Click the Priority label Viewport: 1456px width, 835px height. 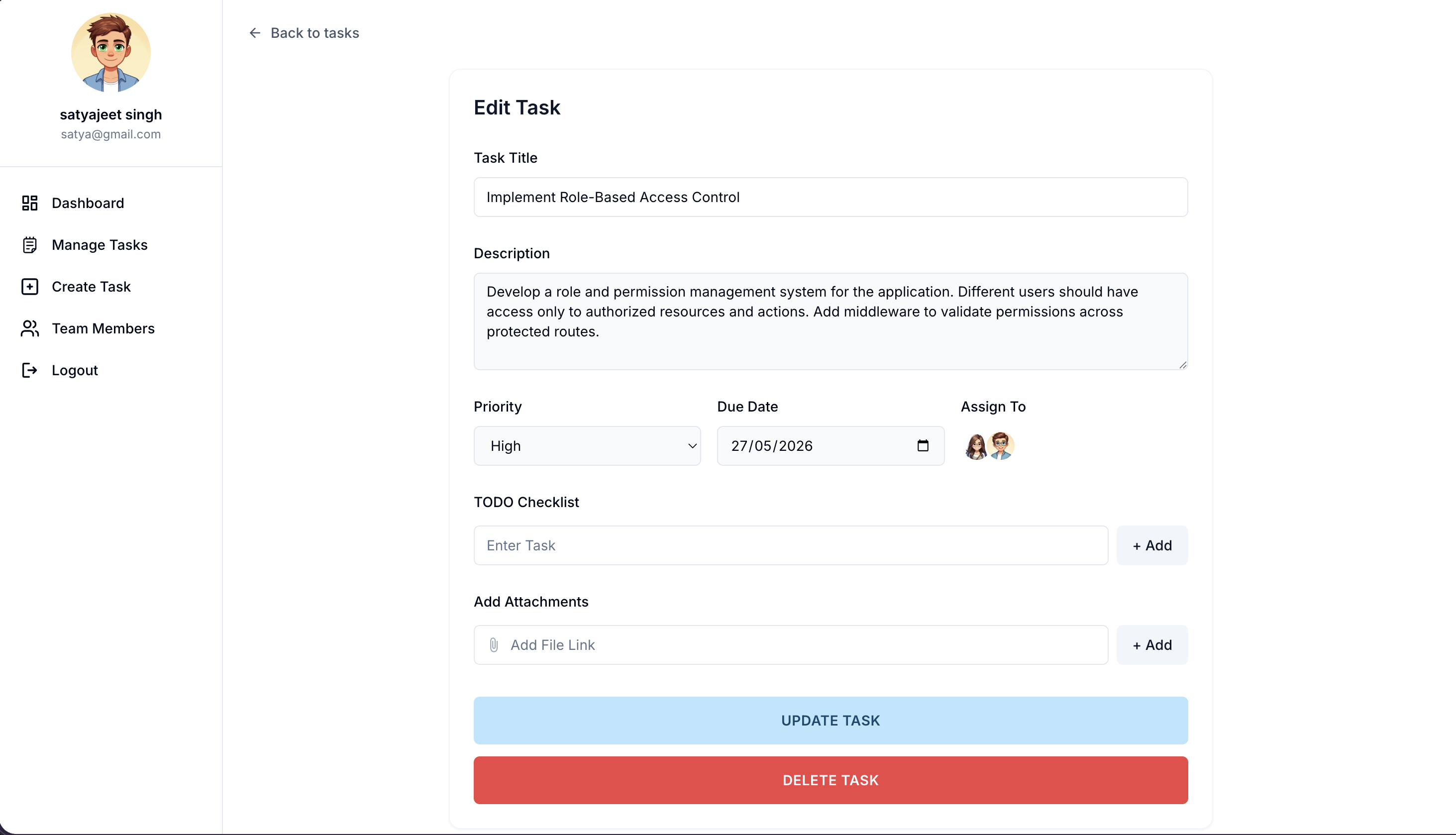[497, 407]
